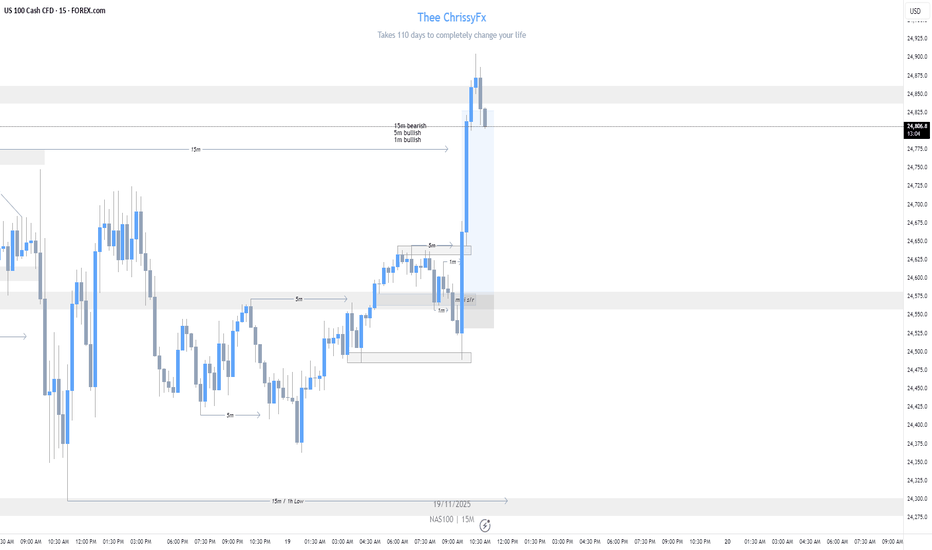The width and height of the screenshot is (932, 550).
Task: Click the countdown timer 13:04 label
Action: point(916,134)
